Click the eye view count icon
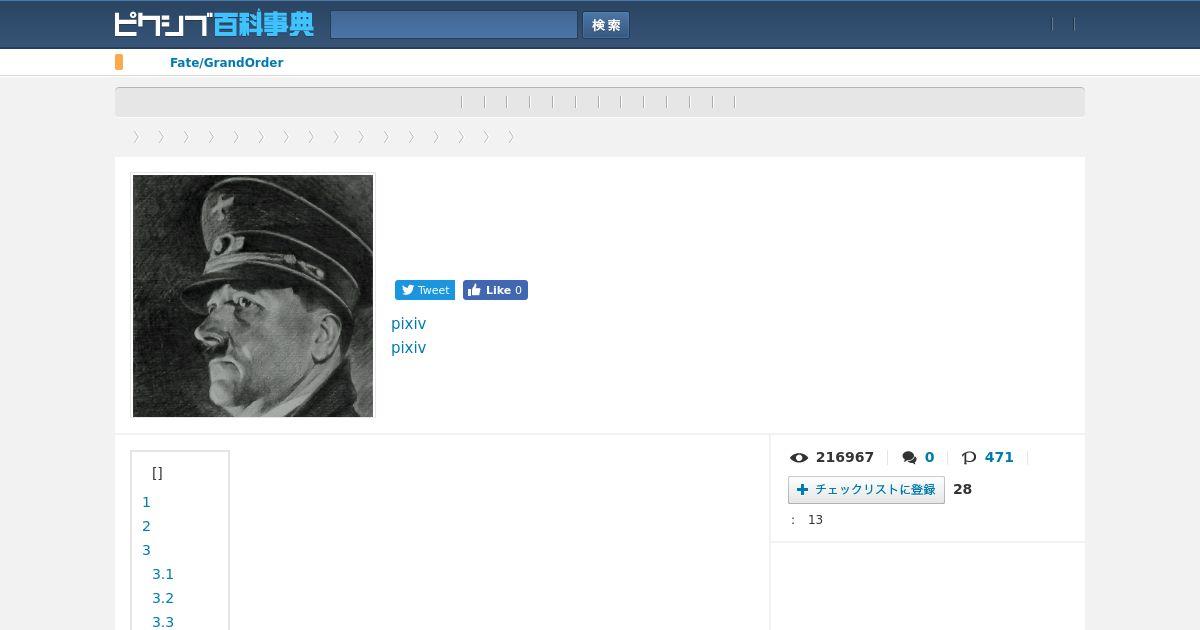 coord(799,458)
